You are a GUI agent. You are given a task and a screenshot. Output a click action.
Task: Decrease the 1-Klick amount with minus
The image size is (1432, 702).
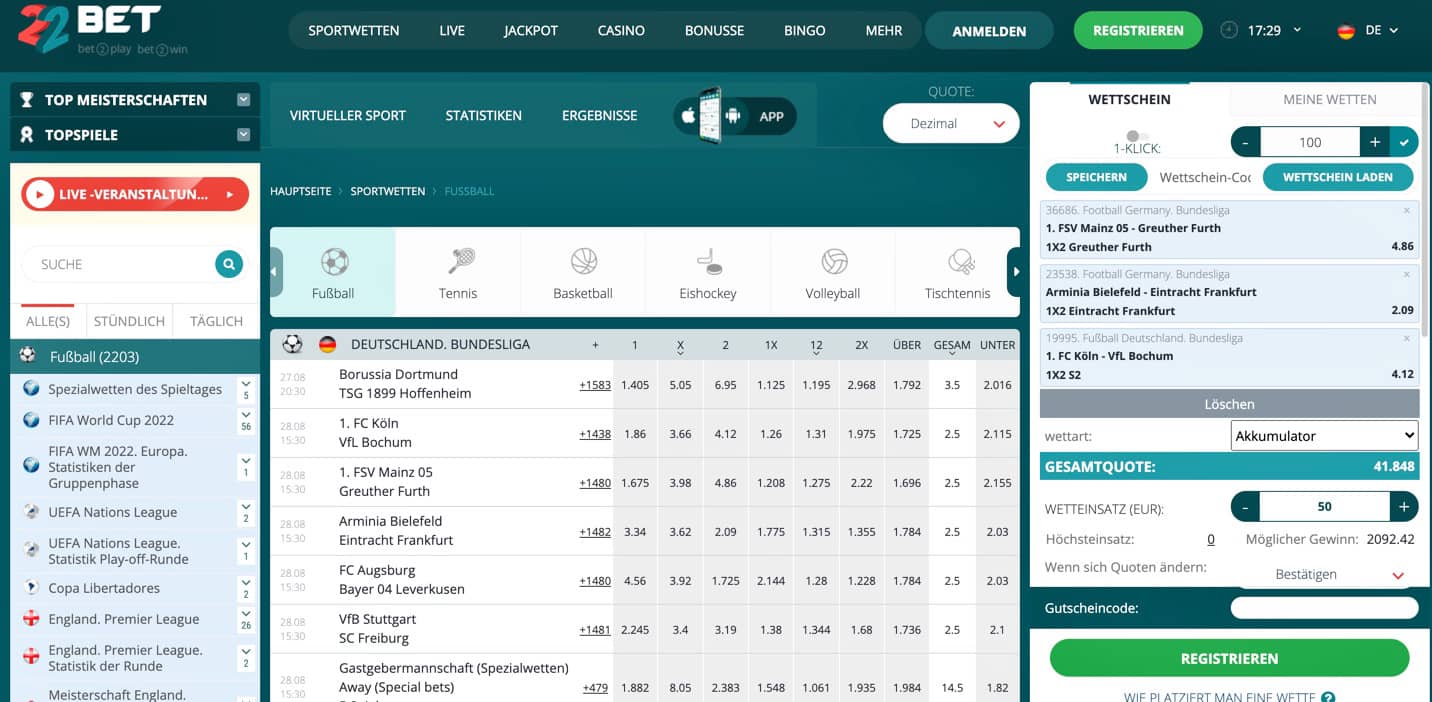(1245, 142)
